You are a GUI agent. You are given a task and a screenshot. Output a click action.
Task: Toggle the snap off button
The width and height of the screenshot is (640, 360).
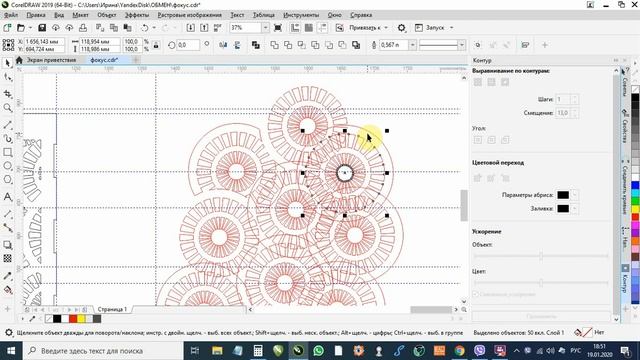point(340,28)
